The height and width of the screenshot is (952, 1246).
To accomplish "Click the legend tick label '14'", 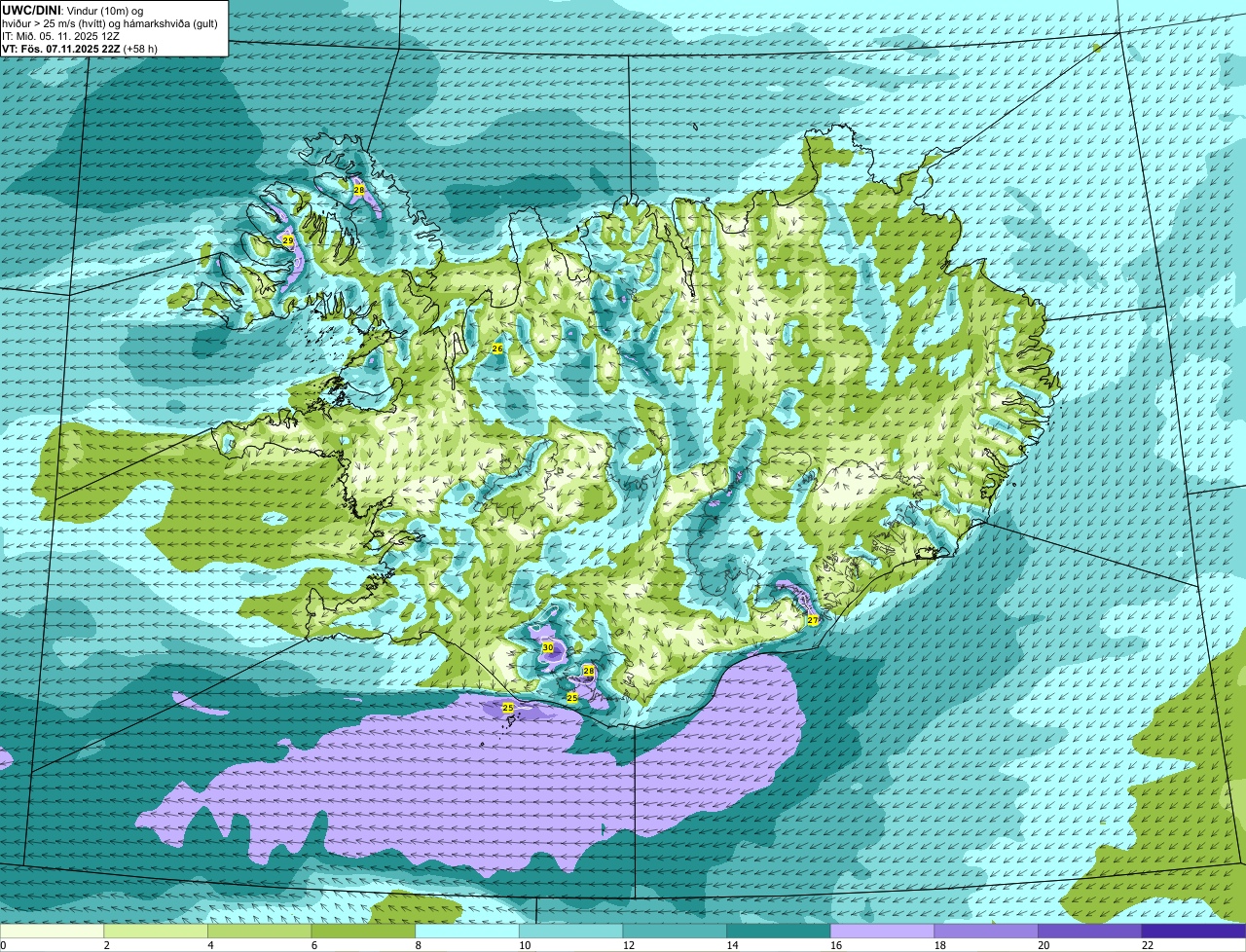I will point(732,945).
